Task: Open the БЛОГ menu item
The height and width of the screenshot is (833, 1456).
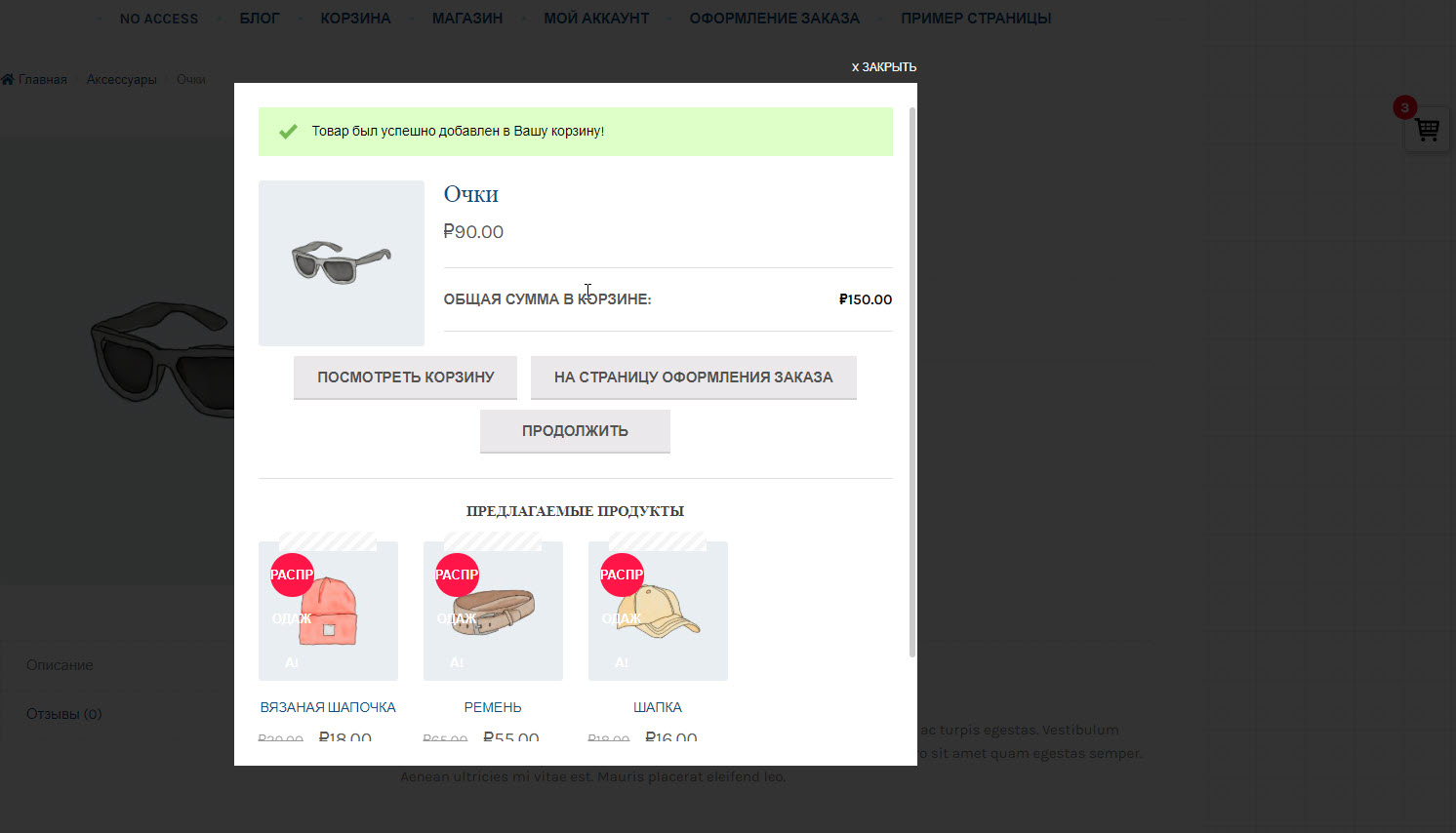Action: [260, 19]
